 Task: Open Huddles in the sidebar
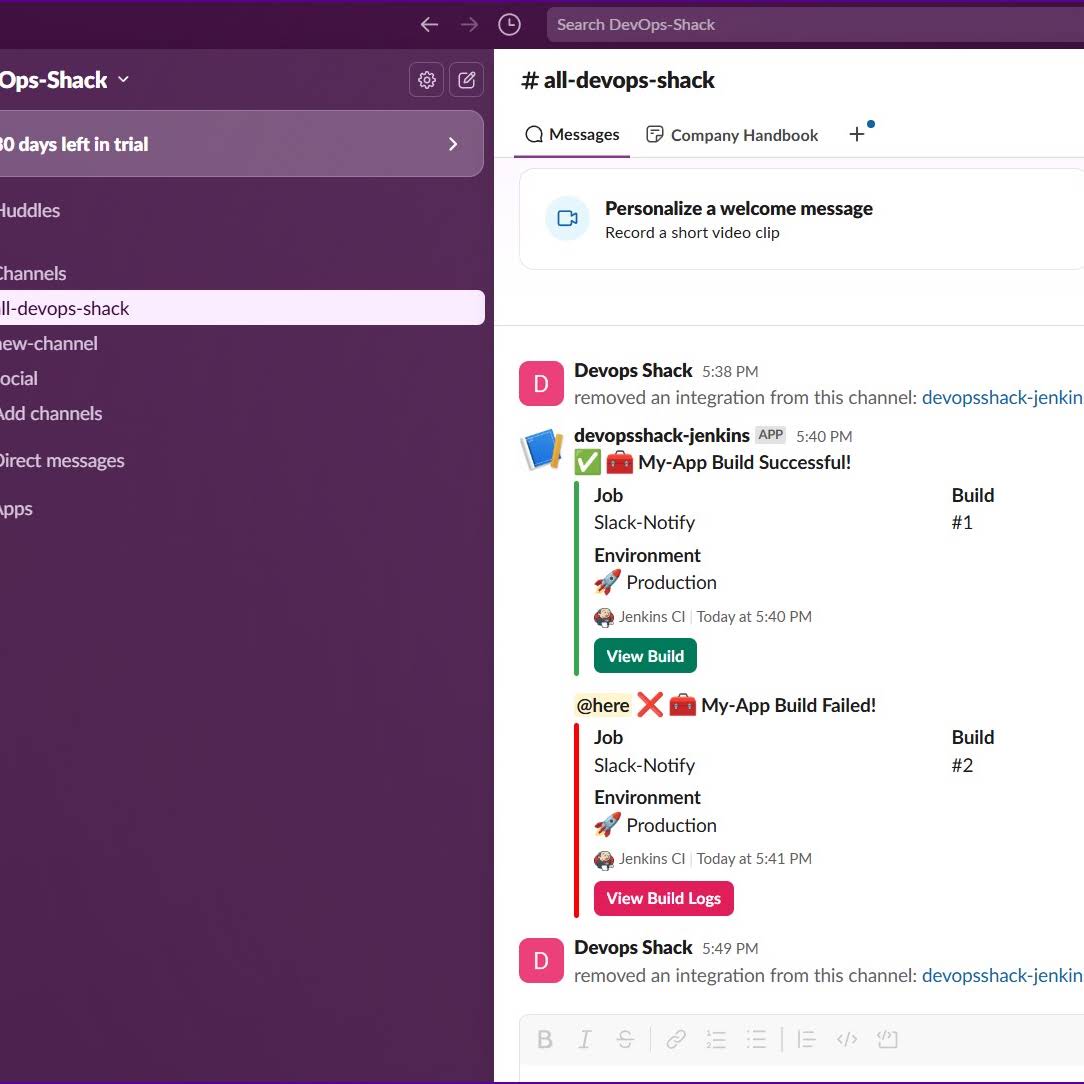(x=30, y=210)
